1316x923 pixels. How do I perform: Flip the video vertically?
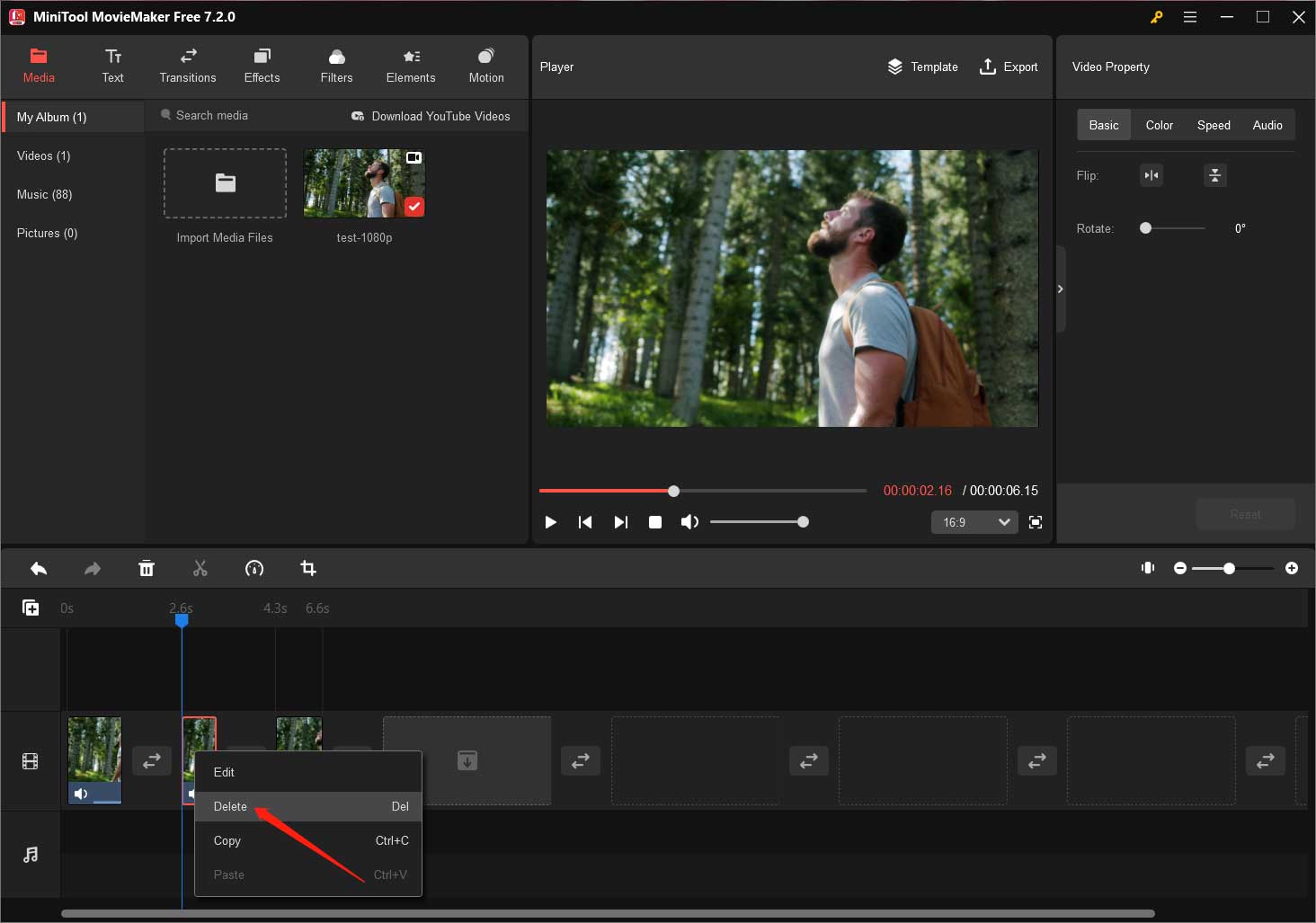1214,175
